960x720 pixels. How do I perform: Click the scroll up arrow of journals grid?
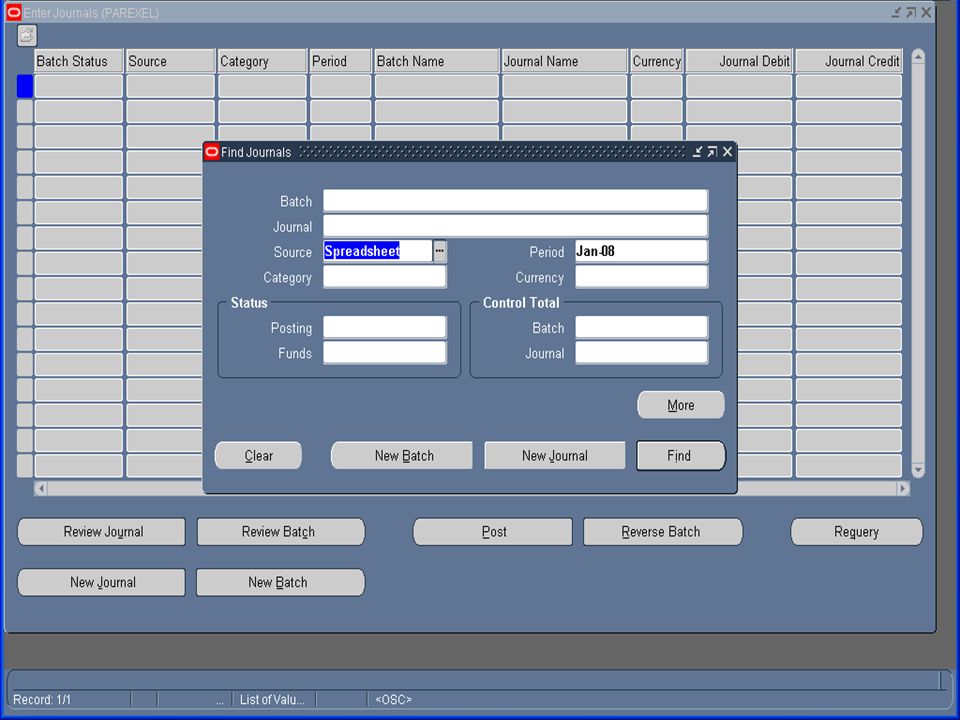tap(918, 57)
